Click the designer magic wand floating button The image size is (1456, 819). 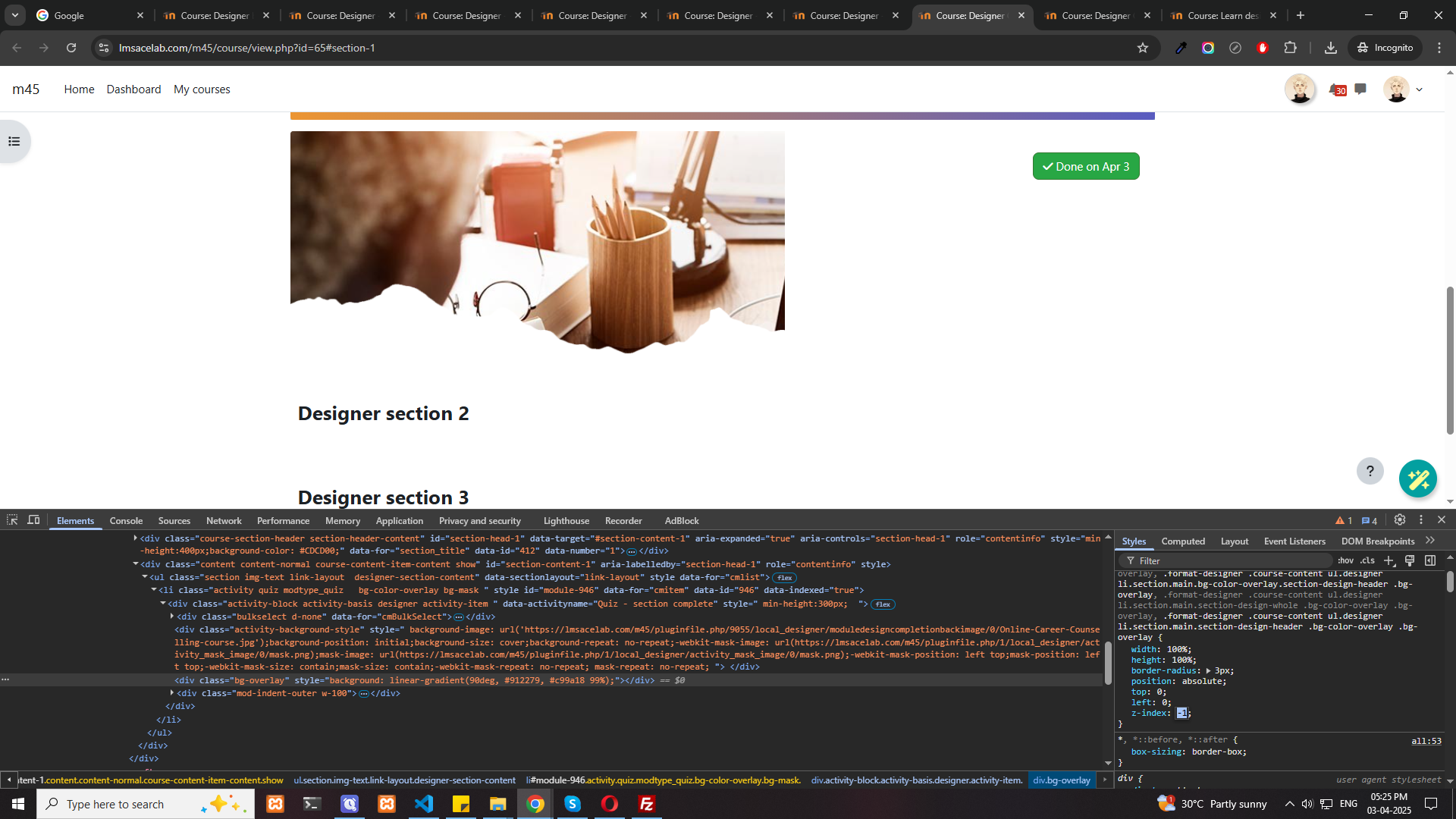click(1417, 479)
